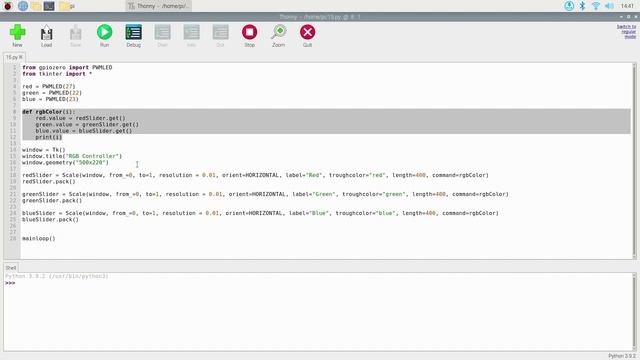Click the line 'green.value = greenSlider.get()'

[x=87, y=124]
